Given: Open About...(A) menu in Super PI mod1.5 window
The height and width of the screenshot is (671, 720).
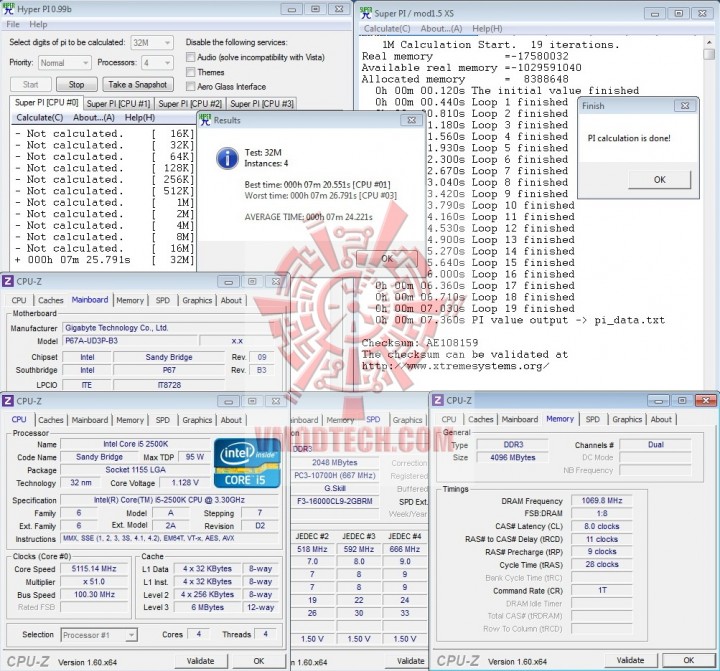Looking at the screenshot, I should tap(441, 28).
